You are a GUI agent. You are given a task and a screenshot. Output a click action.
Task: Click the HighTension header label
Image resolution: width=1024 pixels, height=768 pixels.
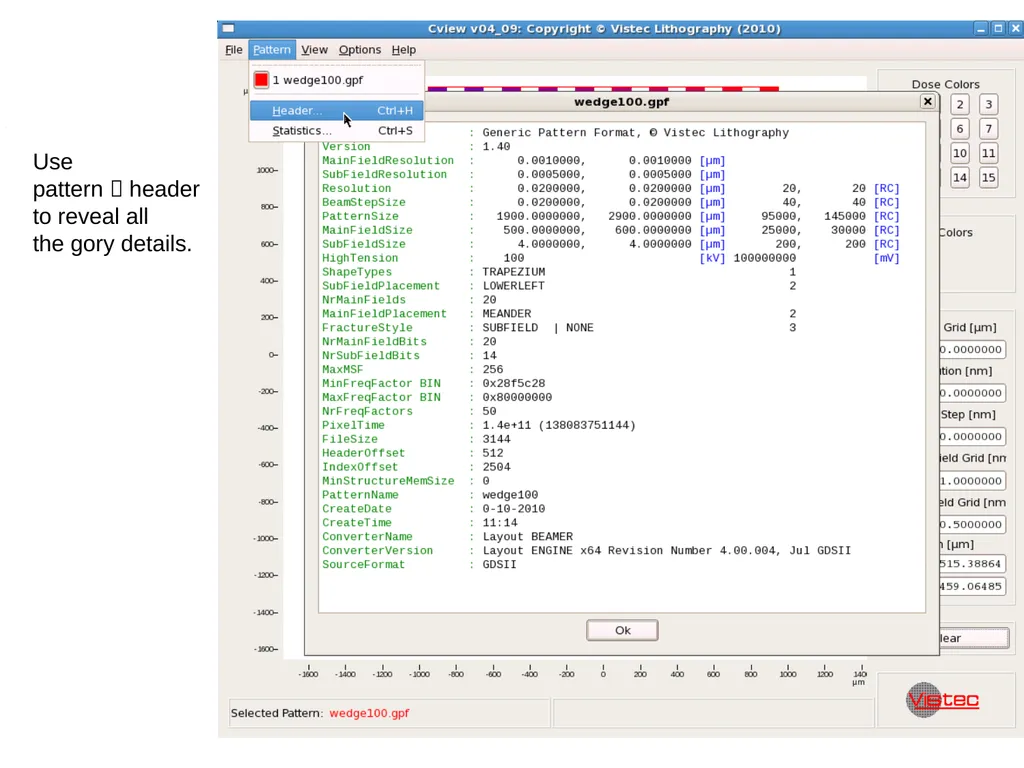coord(360,258)
